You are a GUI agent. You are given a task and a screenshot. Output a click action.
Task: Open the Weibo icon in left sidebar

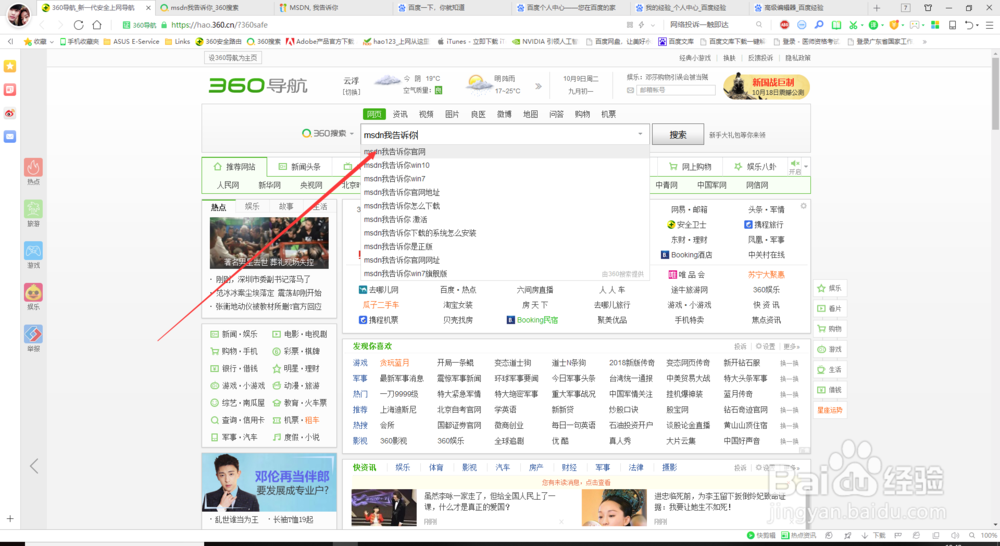point(10,114)
